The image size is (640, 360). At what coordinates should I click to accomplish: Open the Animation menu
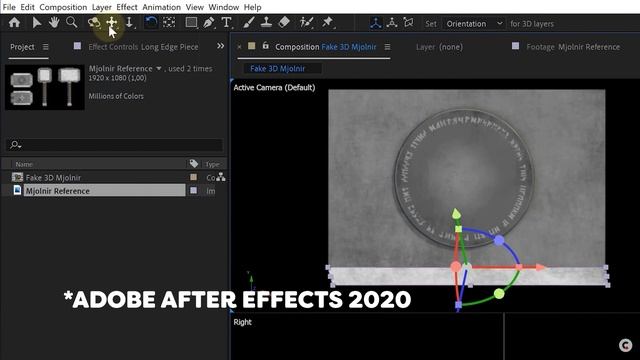click(x=161, y=7)
